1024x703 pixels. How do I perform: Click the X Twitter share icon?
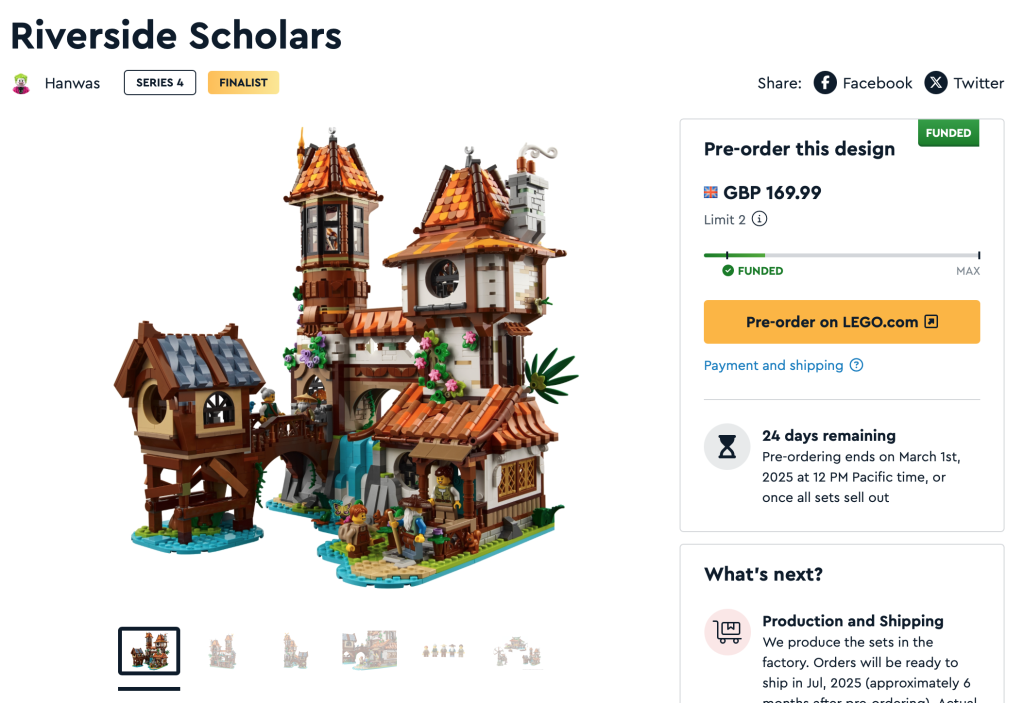point(935,83)
